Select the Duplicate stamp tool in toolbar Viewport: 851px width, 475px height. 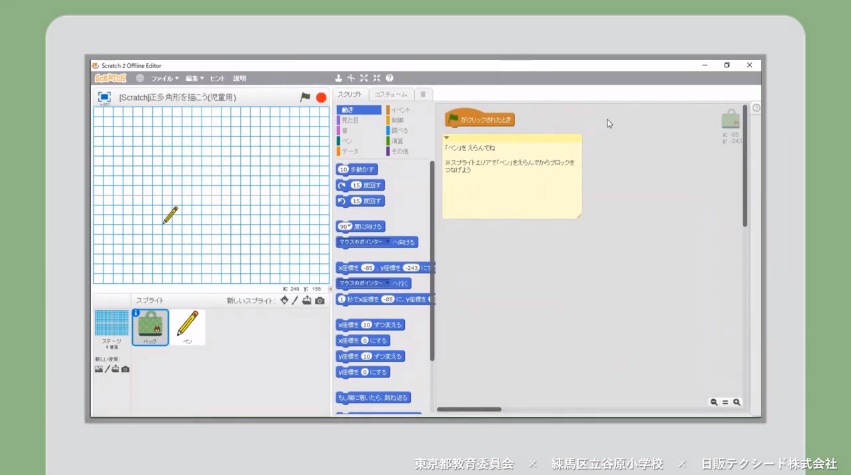[x=338, y=78]
